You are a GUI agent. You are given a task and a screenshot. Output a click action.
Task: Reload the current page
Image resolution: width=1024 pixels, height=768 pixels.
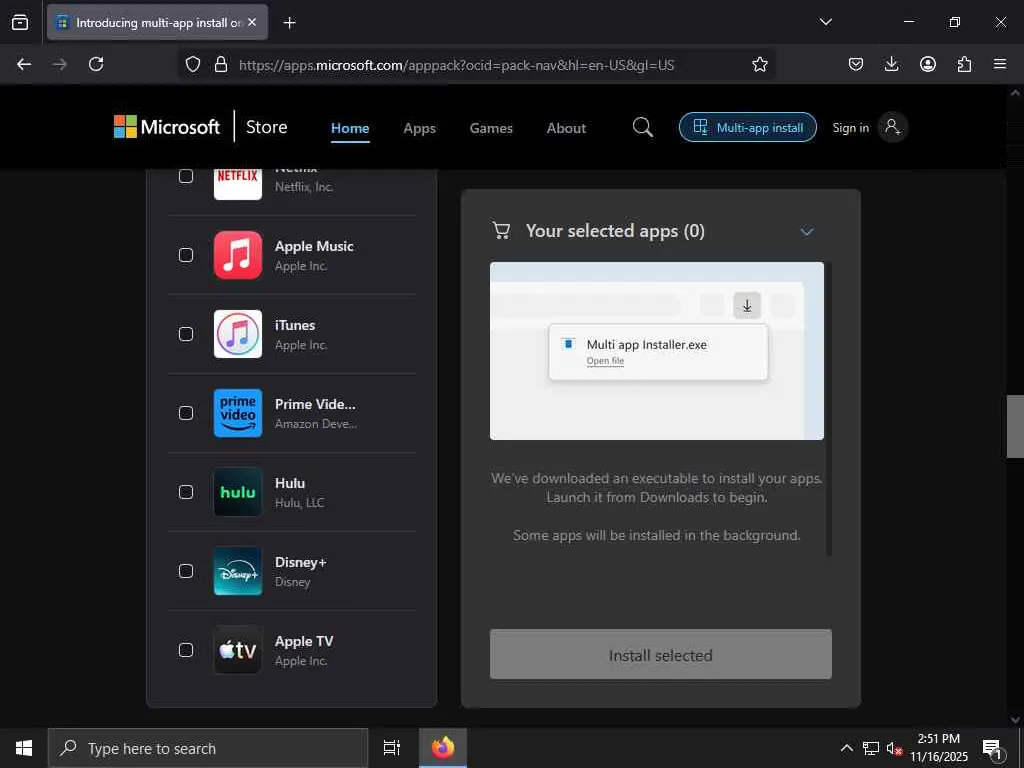tap(96, 64)
